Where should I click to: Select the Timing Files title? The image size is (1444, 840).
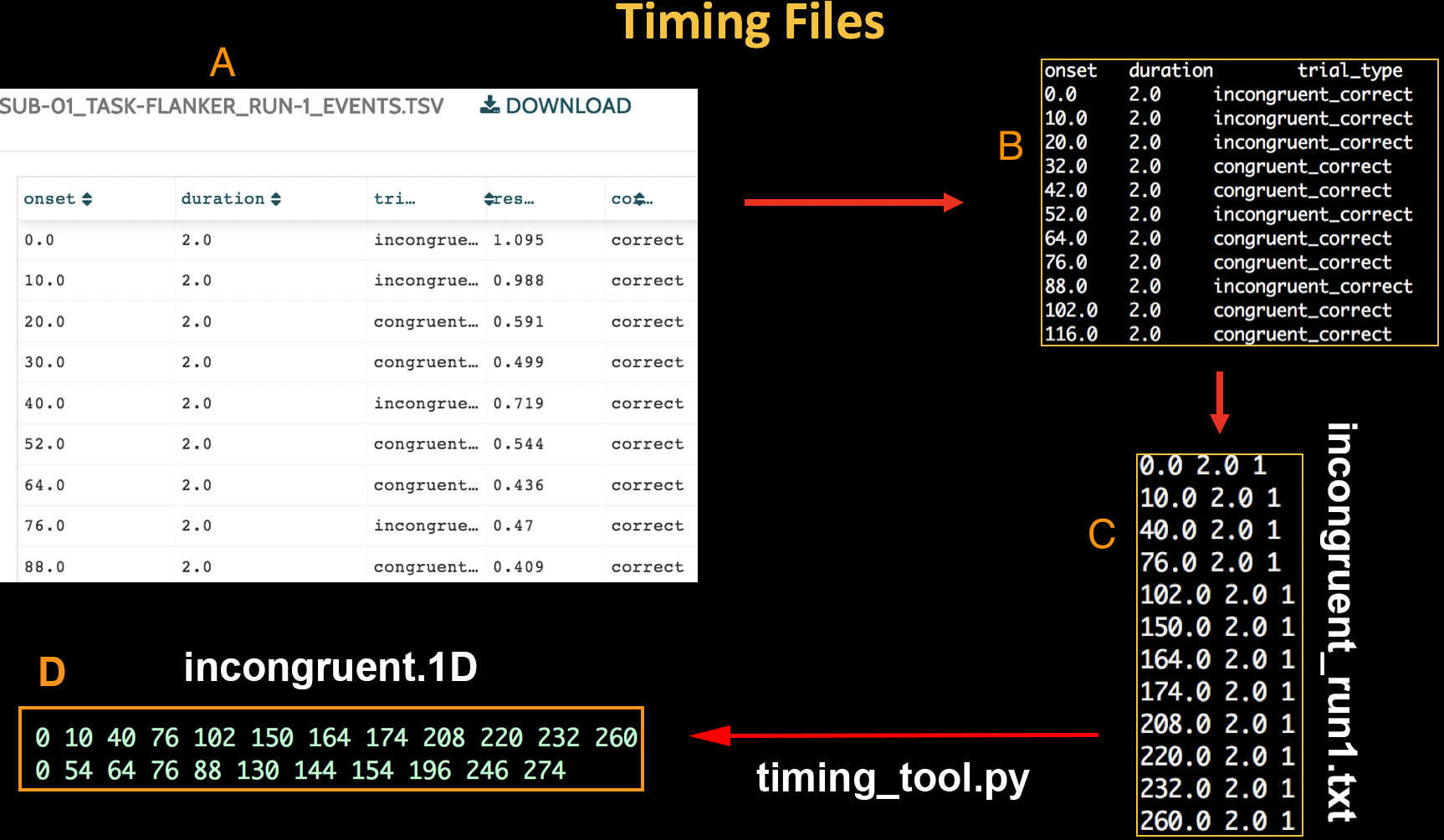click(x=750, y=23)
